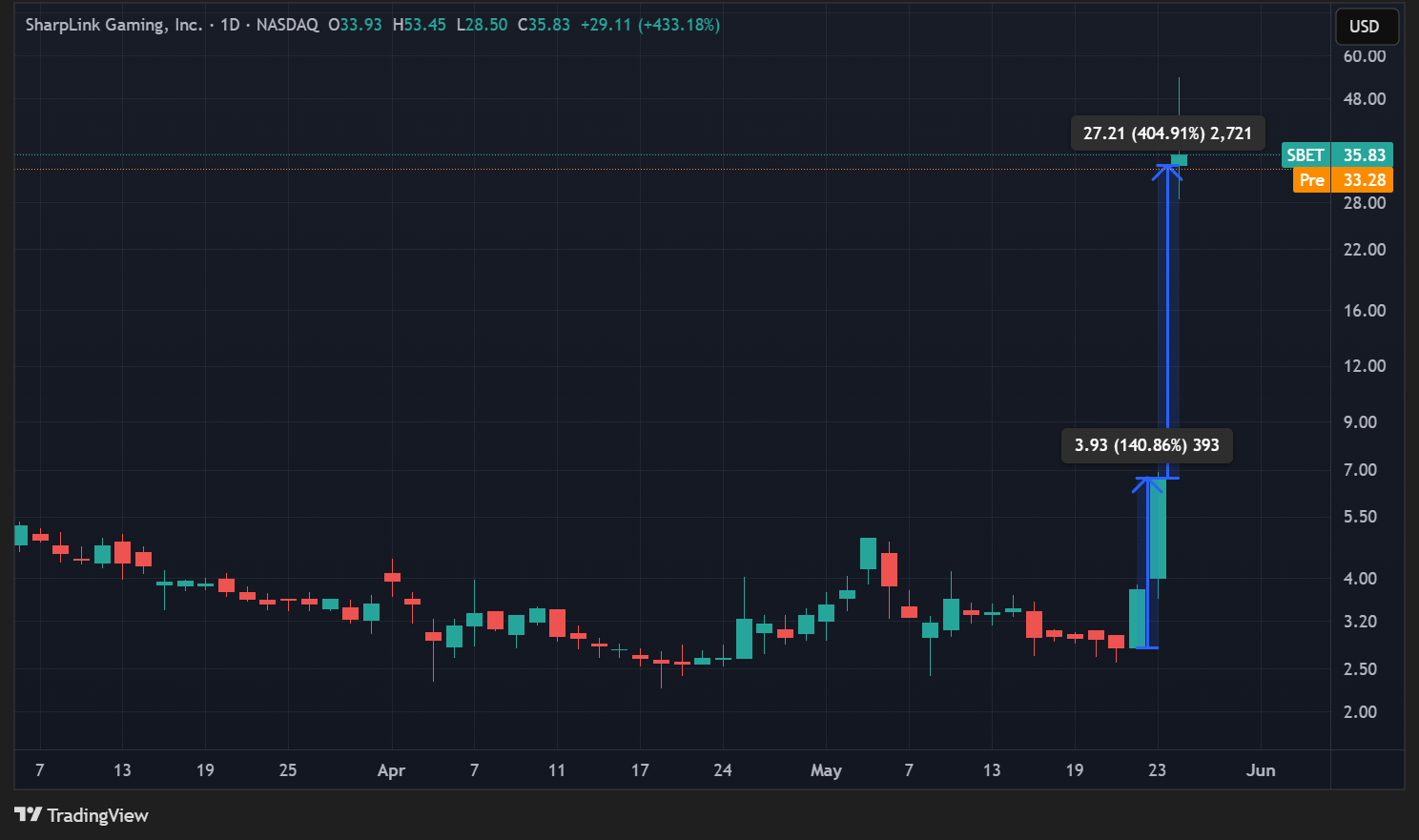The width and height of the screenshot is (1419, 840).
Task: Click the 60.00 level on price axis
Action: 1364,56
